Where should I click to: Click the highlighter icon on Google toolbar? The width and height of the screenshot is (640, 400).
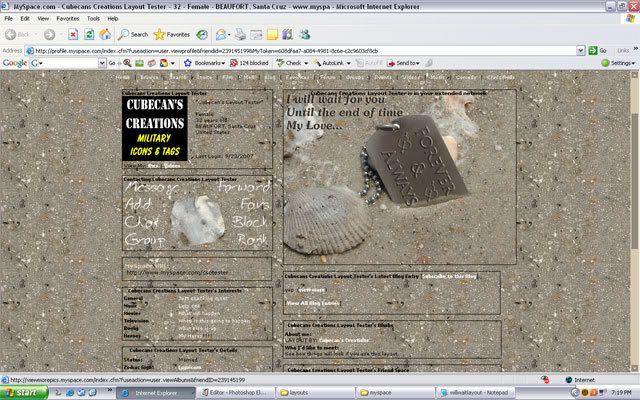pyautogui.click(x=429, y=63)
